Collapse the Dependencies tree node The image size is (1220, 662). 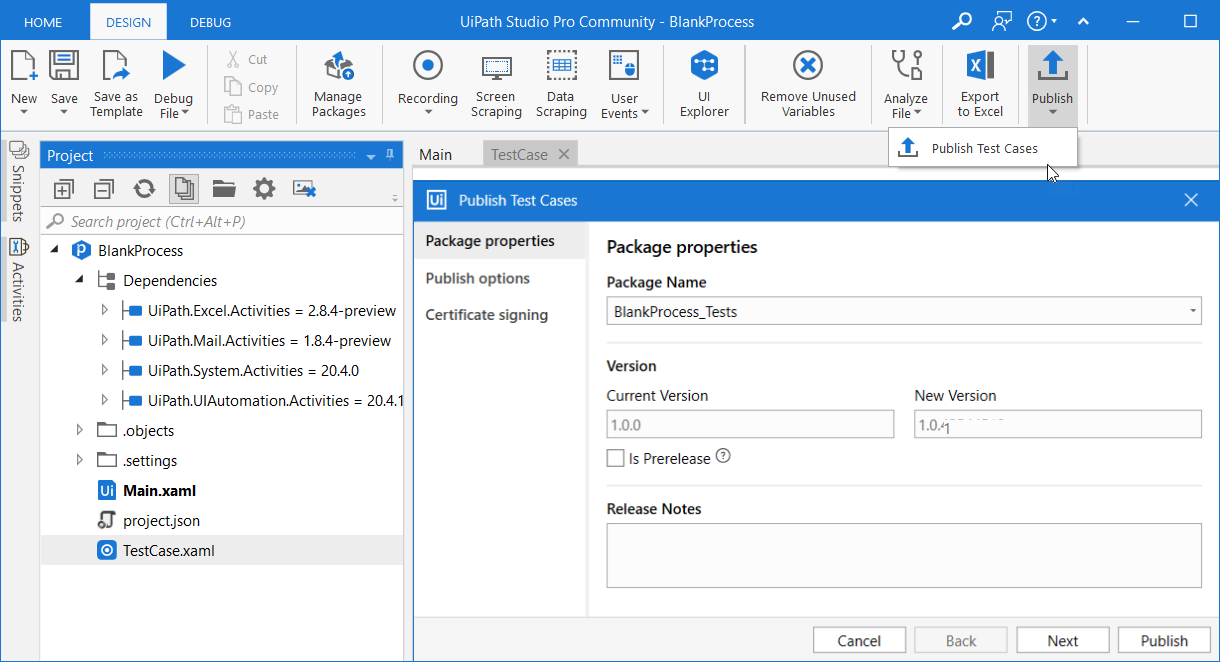coord(80,280)
